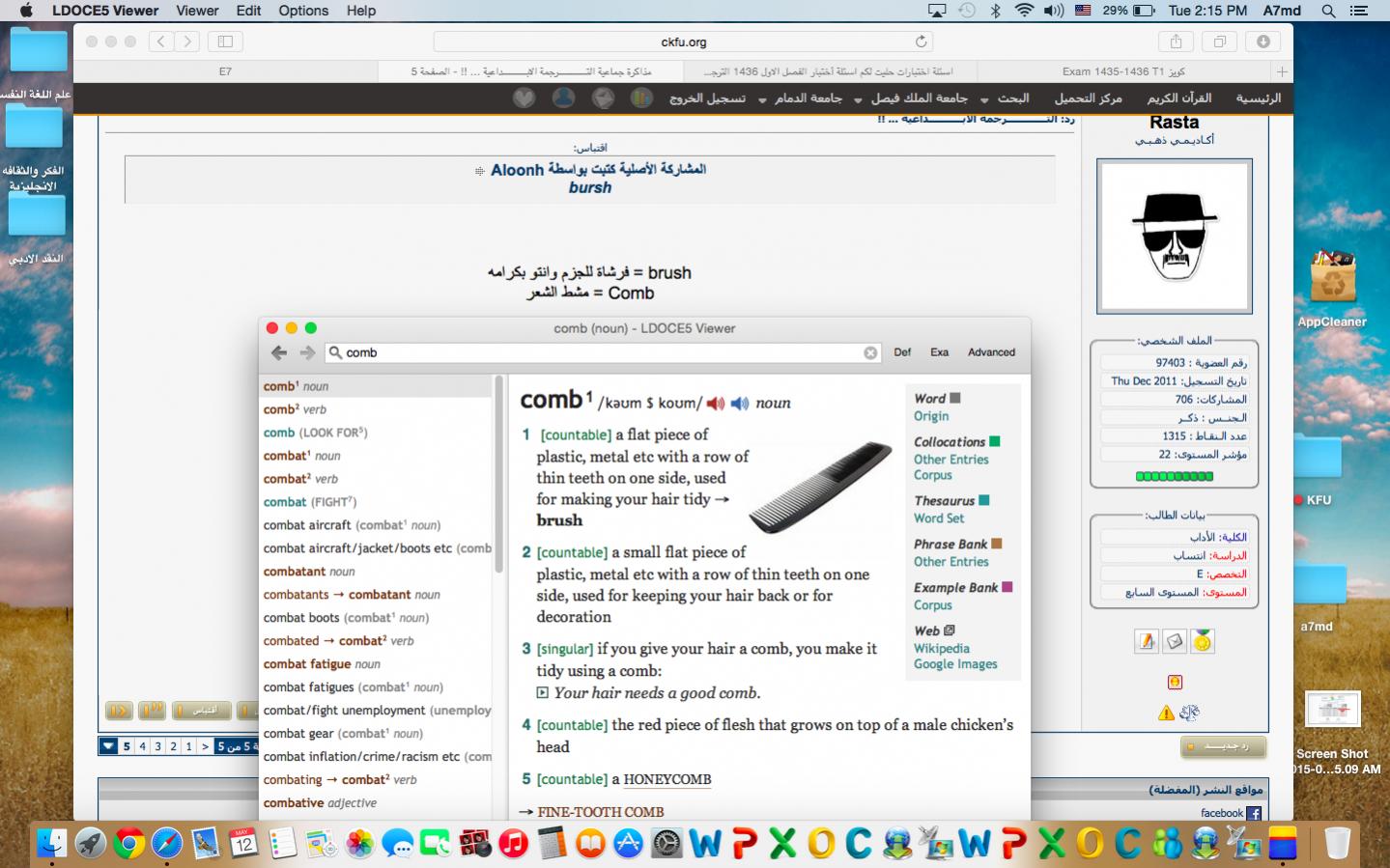Open iTunes from the dock

514,844
